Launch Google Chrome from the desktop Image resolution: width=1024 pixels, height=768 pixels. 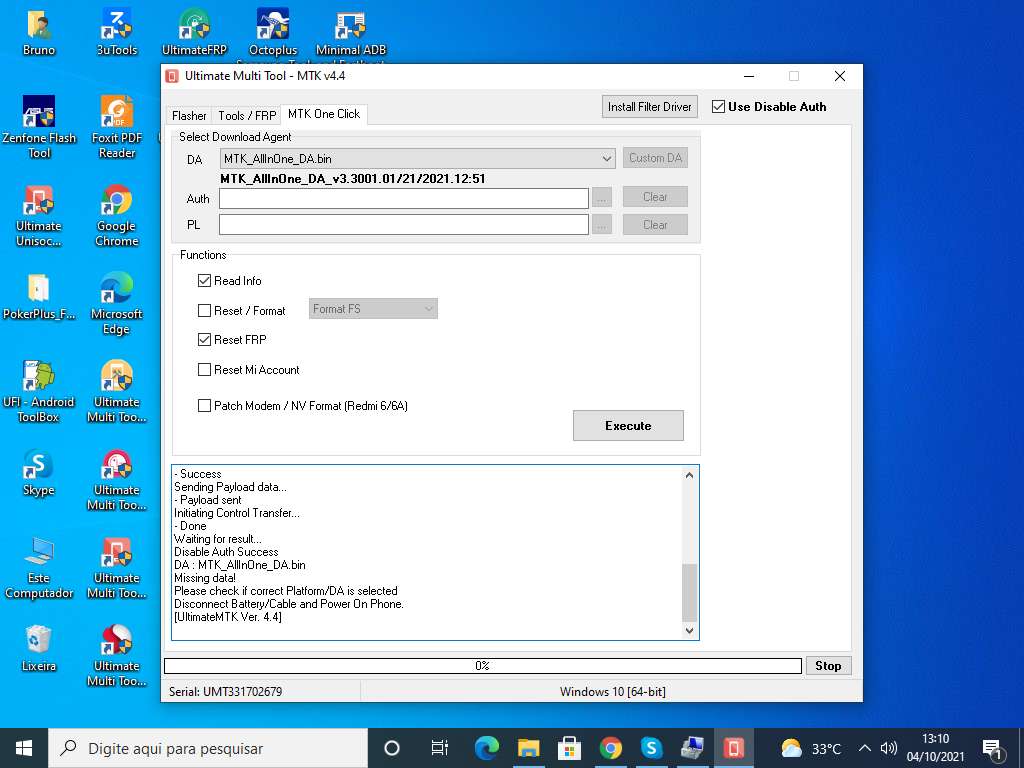117,216
